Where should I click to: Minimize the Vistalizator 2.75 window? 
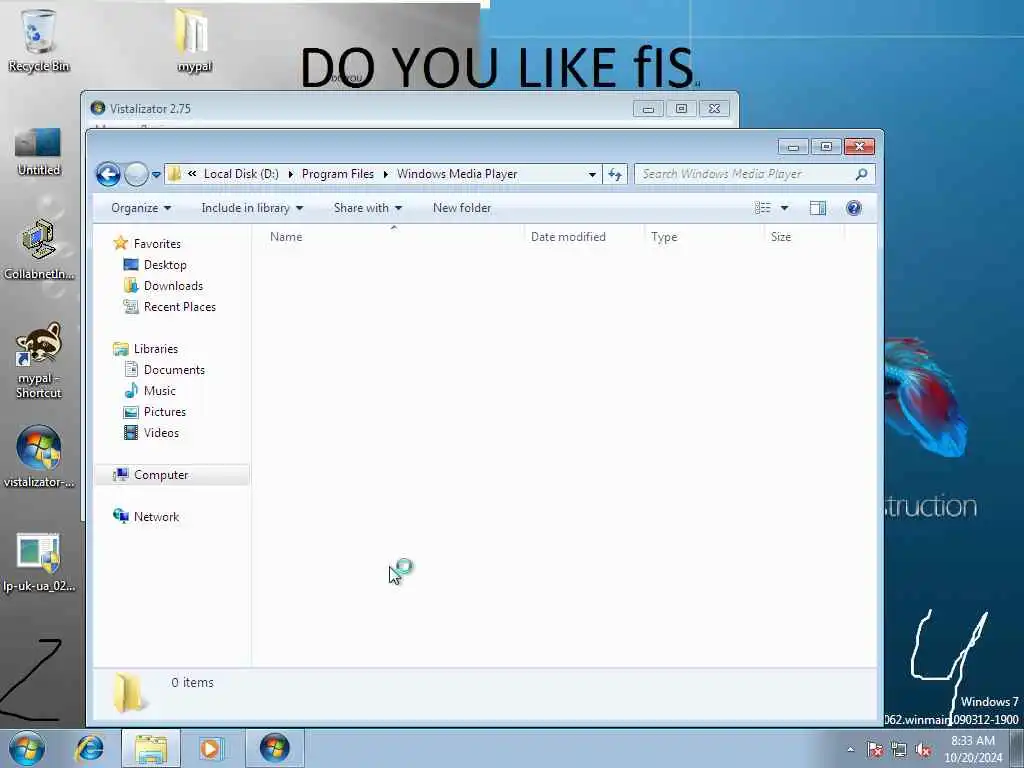[648, 109]
